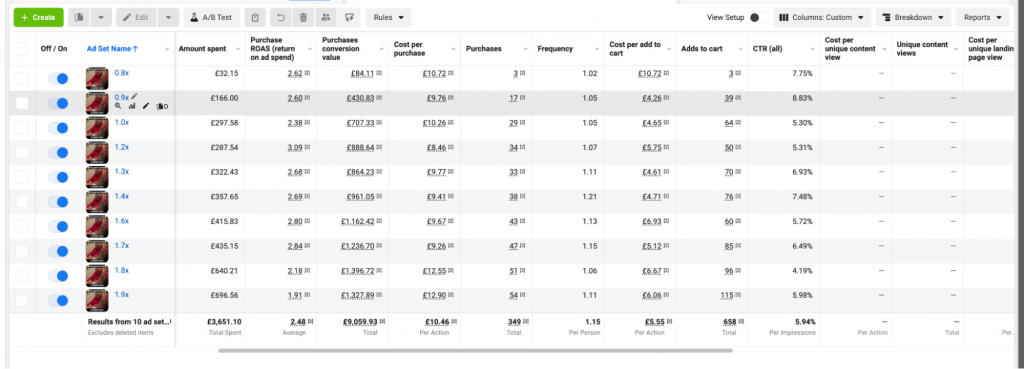Tick the checkbox for the 1.2x row

[x=22, y=153]
